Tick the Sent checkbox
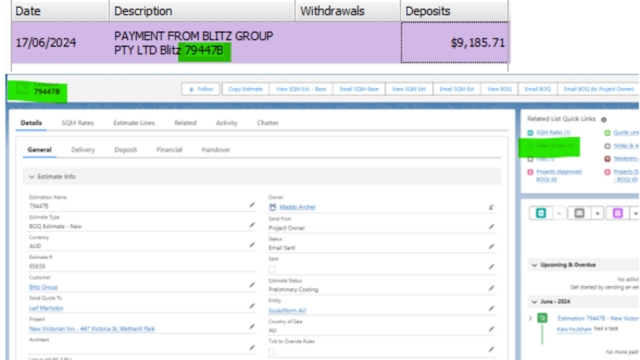The height and width of the screenshot is (360, 640). point(272,269)
